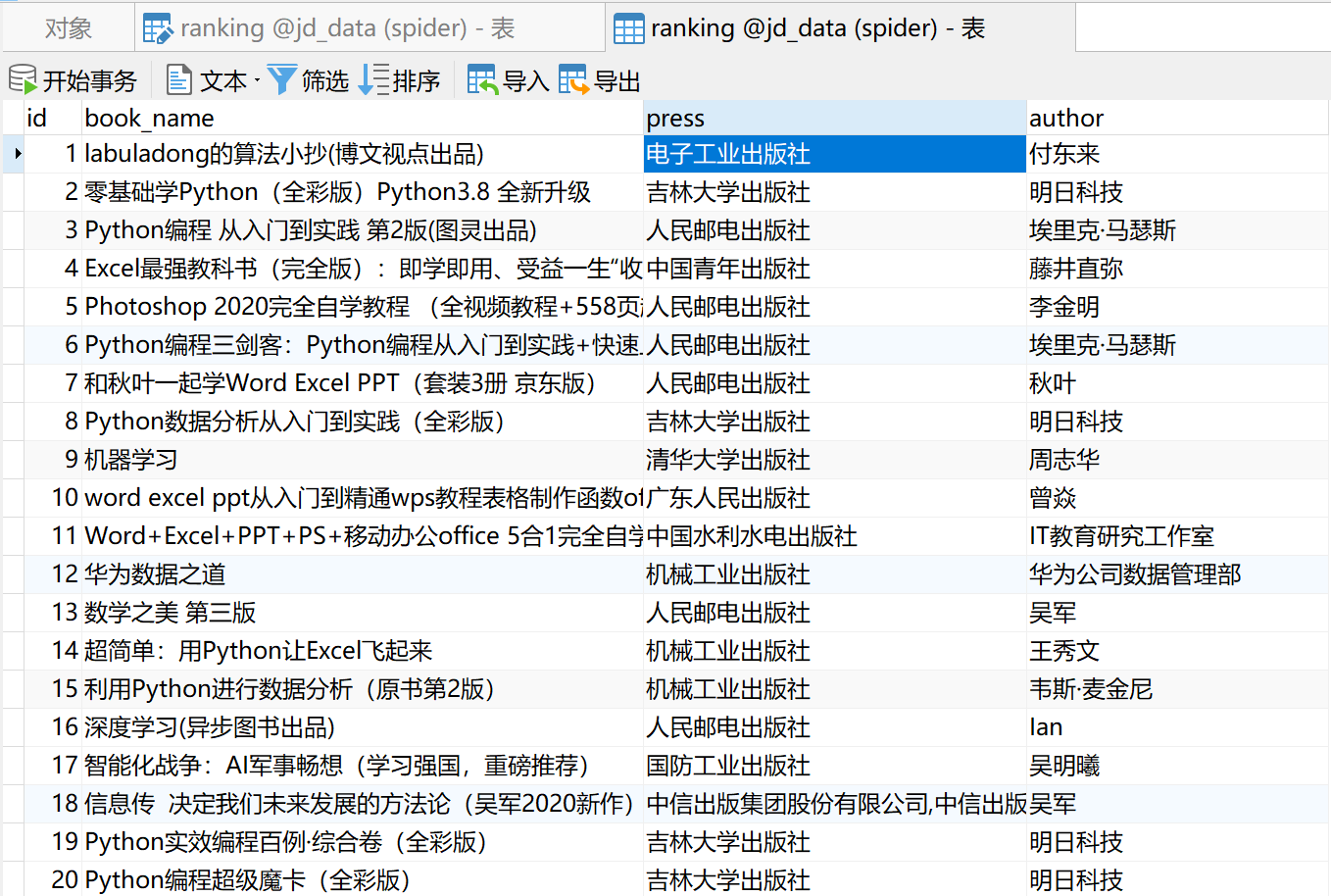Select the press column header
The height and width of the screenshot is (896, 1331).
point(835,118)
